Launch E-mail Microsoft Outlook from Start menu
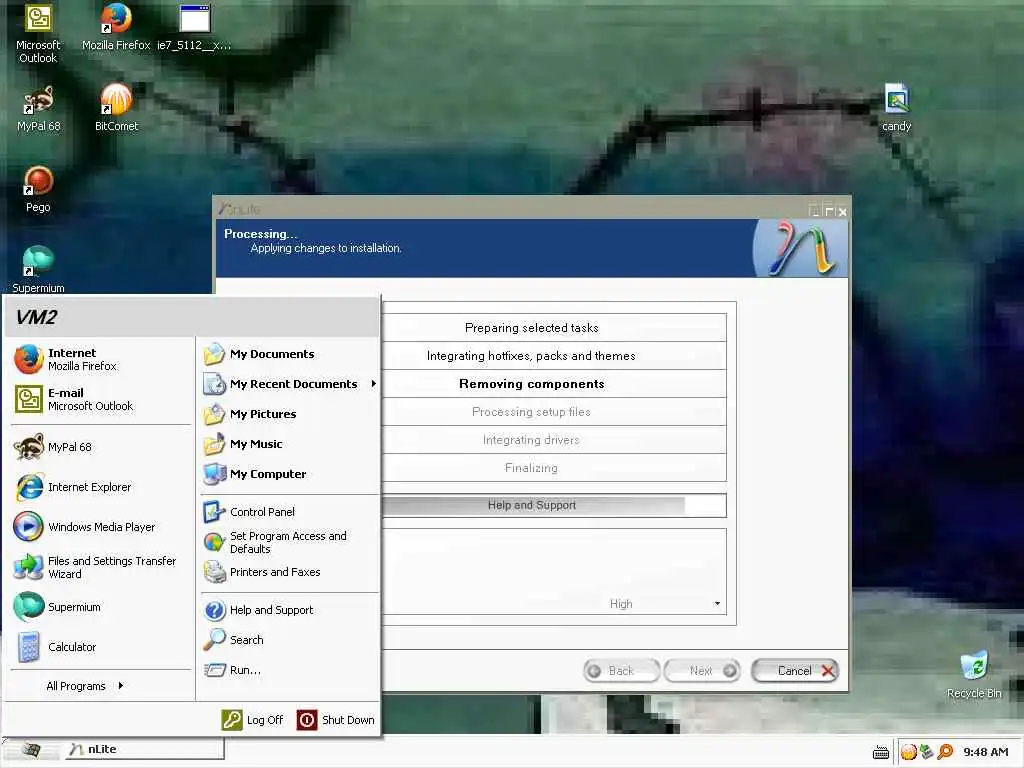1024x768 pixels. pos(101,399)
